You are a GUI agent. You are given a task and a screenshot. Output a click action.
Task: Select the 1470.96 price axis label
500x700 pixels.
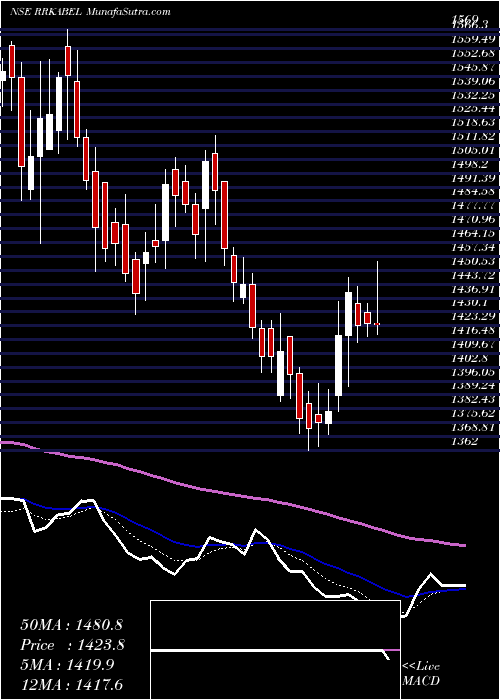(x=474, y=219)
